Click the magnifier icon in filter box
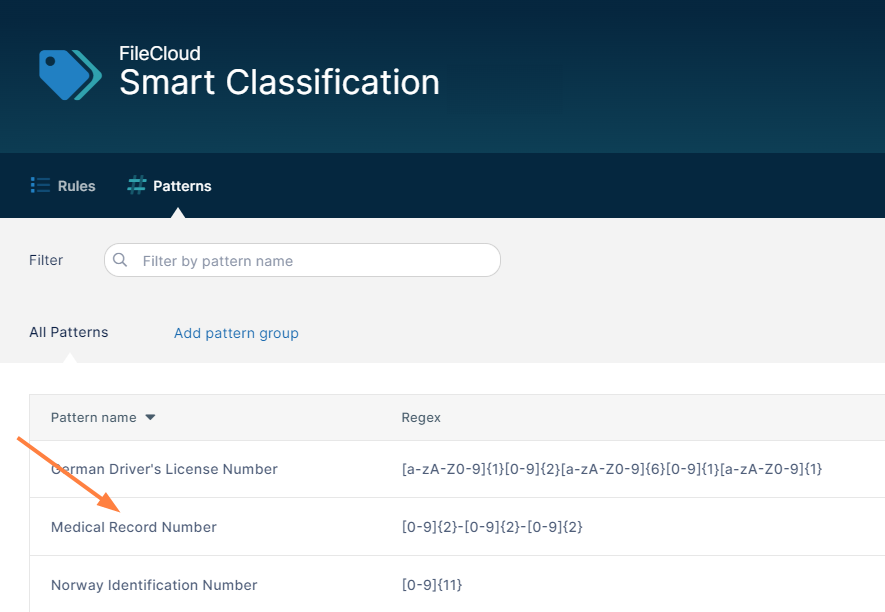This screenshot has height=612, width=885. (120, 260)
